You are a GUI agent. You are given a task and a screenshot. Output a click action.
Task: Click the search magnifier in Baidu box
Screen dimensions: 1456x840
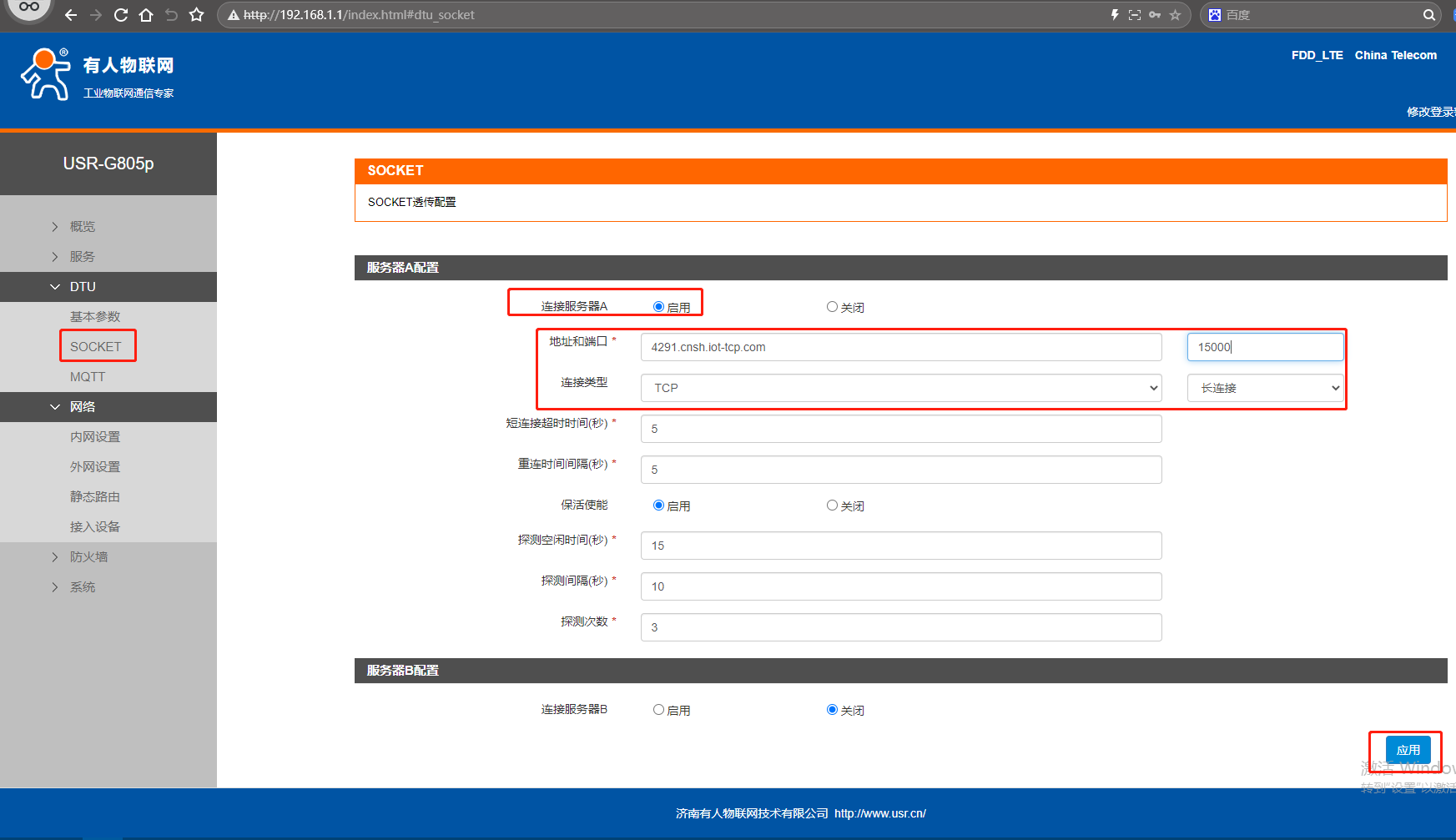pyautogui.click(x=1428, y=15)
